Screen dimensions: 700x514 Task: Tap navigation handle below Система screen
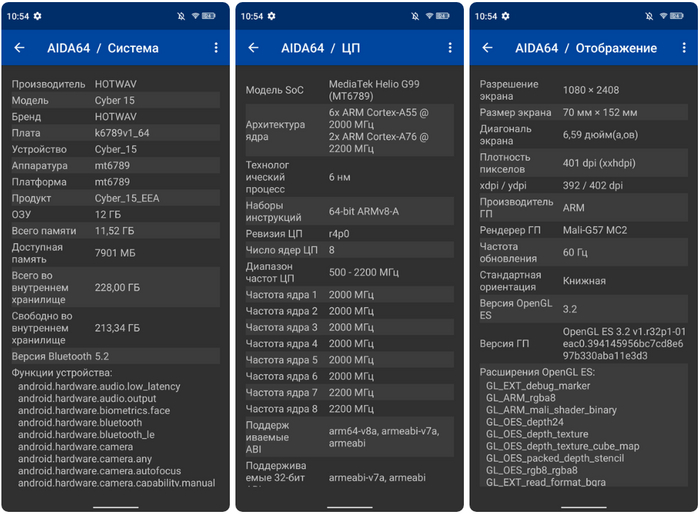tap(116, 507)
